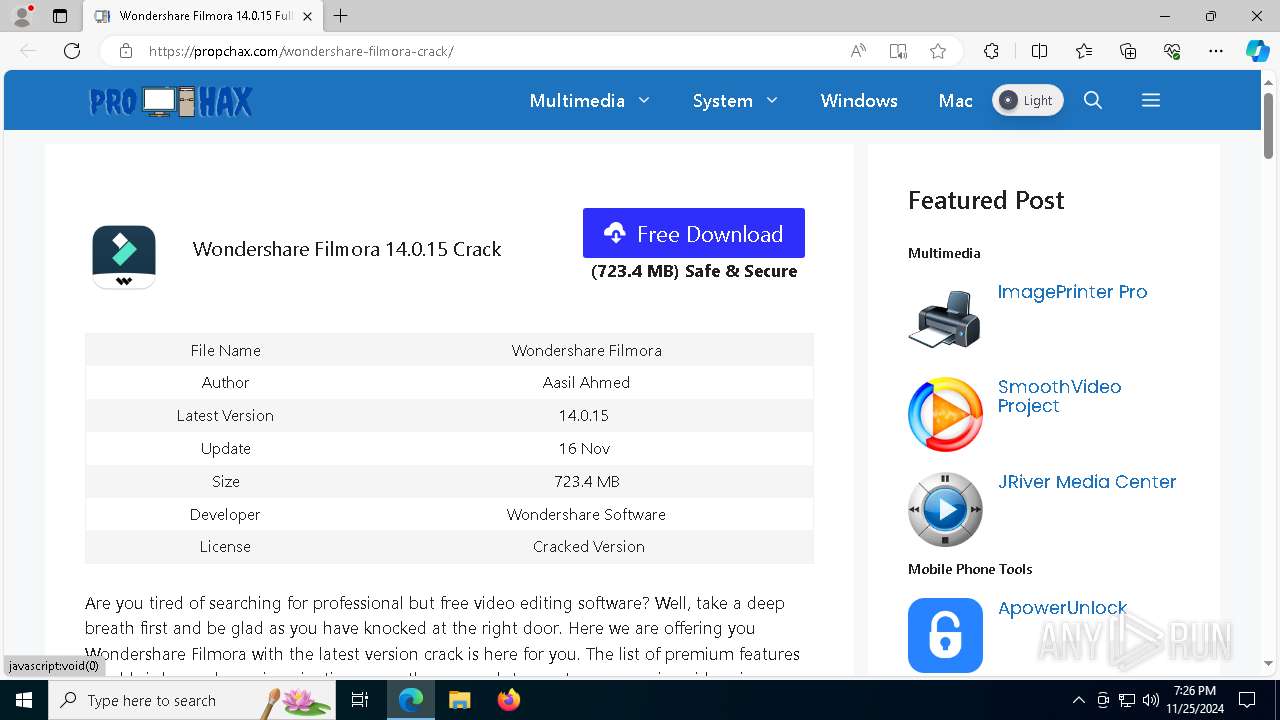Open File Explorer from the taskbar
This screenshot has height=720, width=1280.
[460, 700]
